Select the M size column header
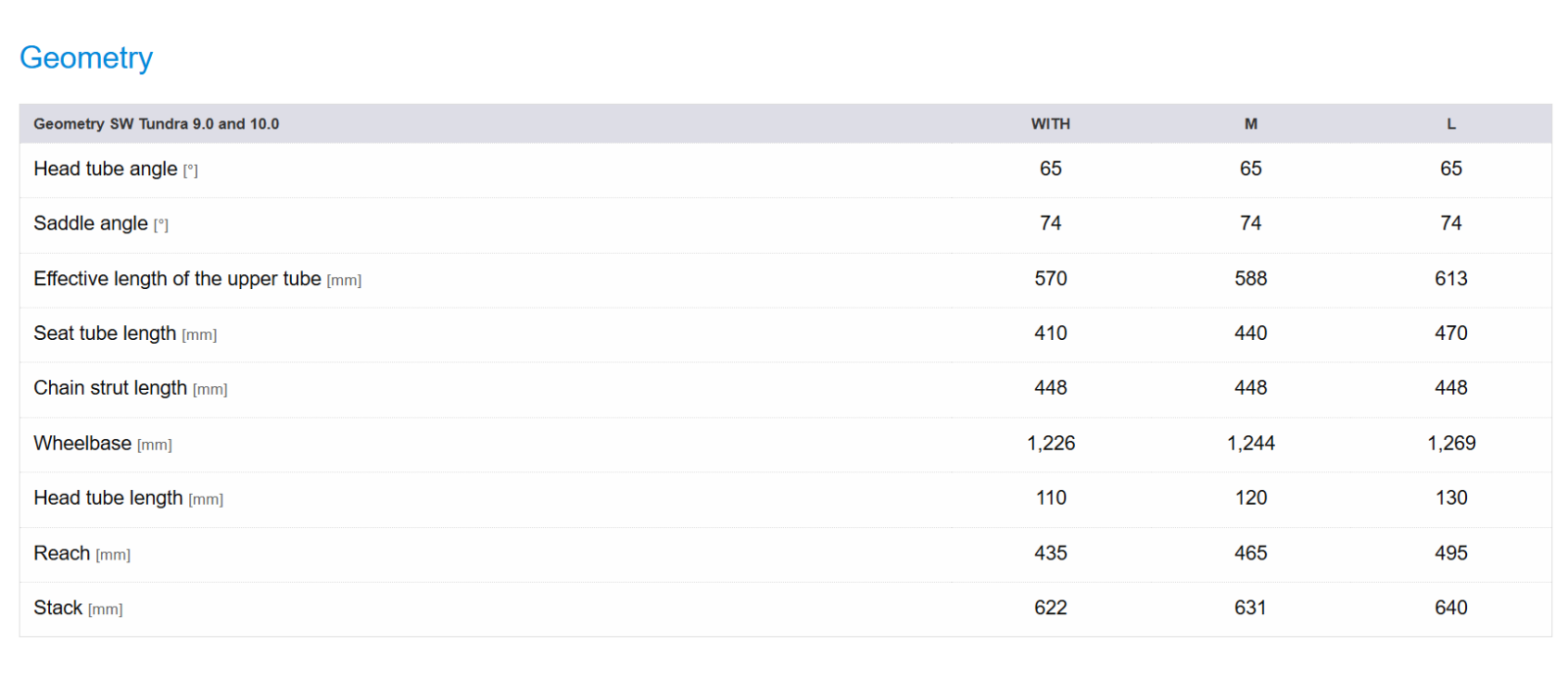The height and width of the screenshot is (679, 1568). [x=1250, y=124]
